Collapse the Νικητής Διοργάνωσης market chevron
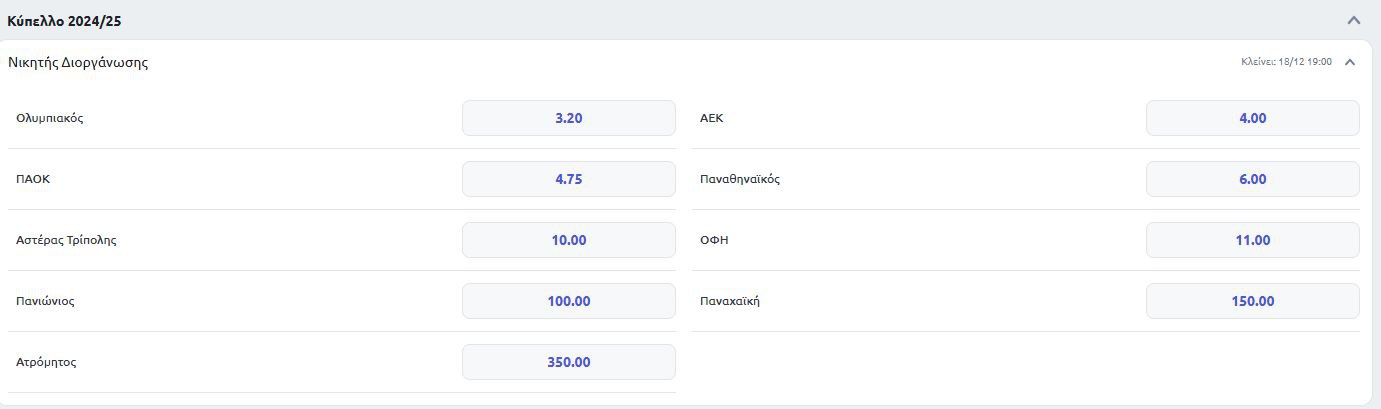 tap(1350, 62)
